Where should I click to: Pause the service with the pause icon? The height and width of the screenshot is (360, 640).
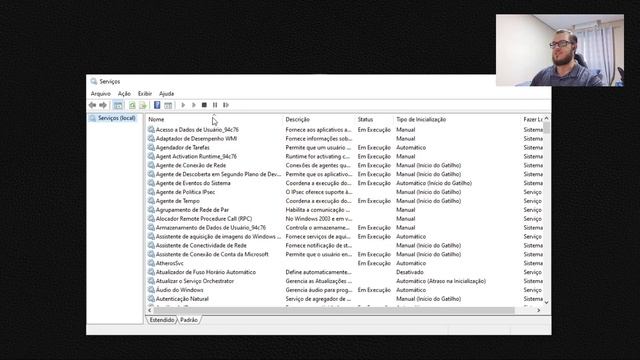point(215,105)
